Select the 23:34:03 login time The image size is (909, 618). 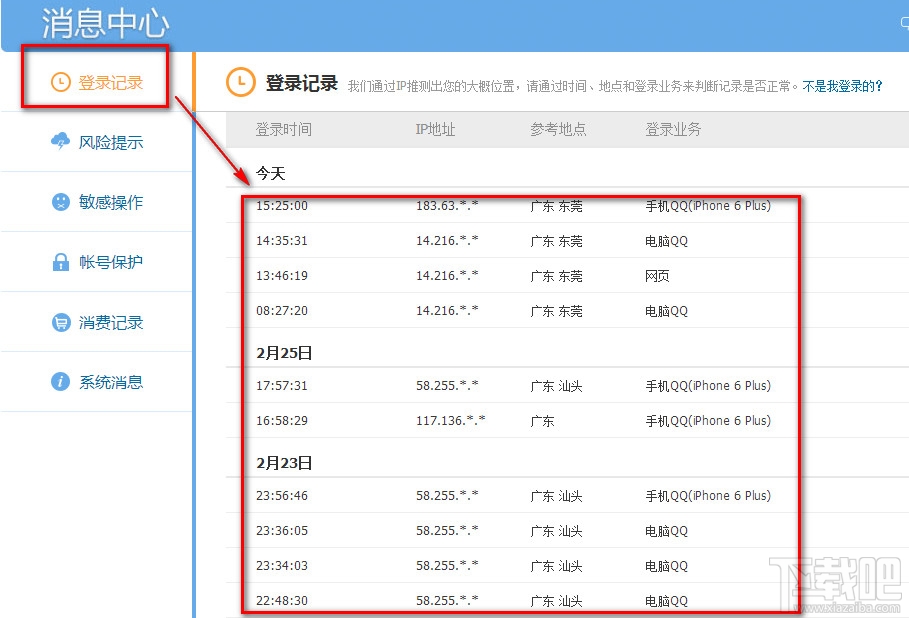tap(282, 565)
